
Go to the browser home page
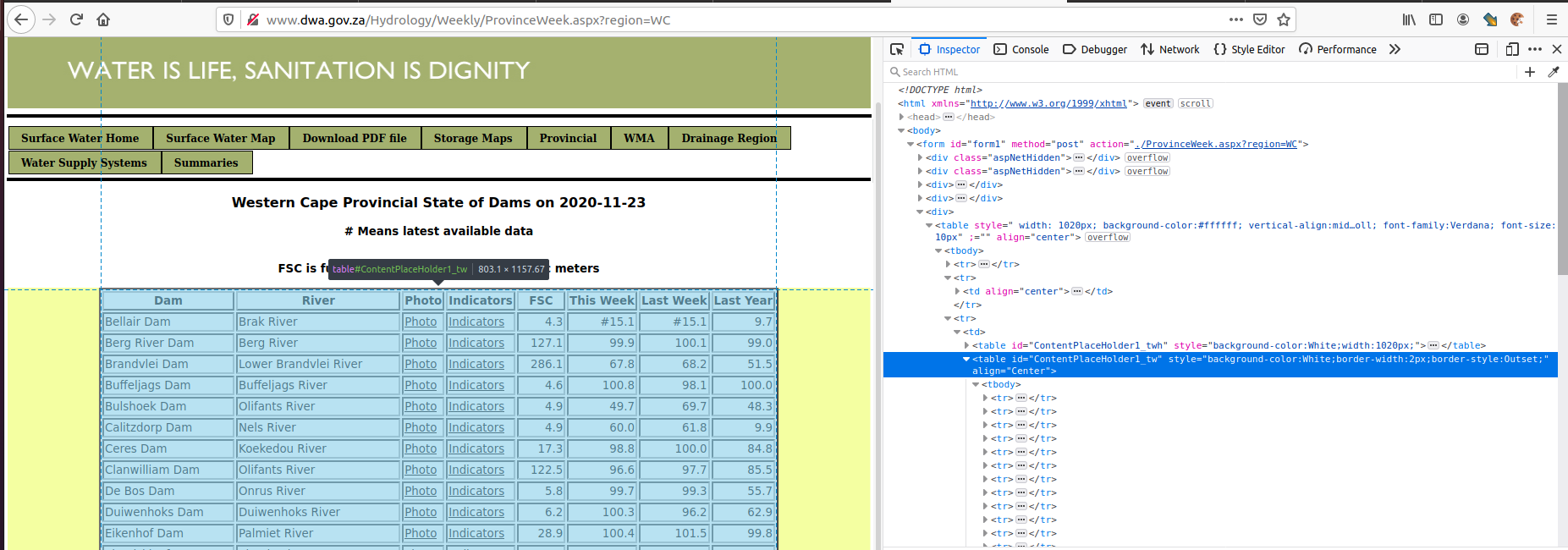click(x=103, y=19)
